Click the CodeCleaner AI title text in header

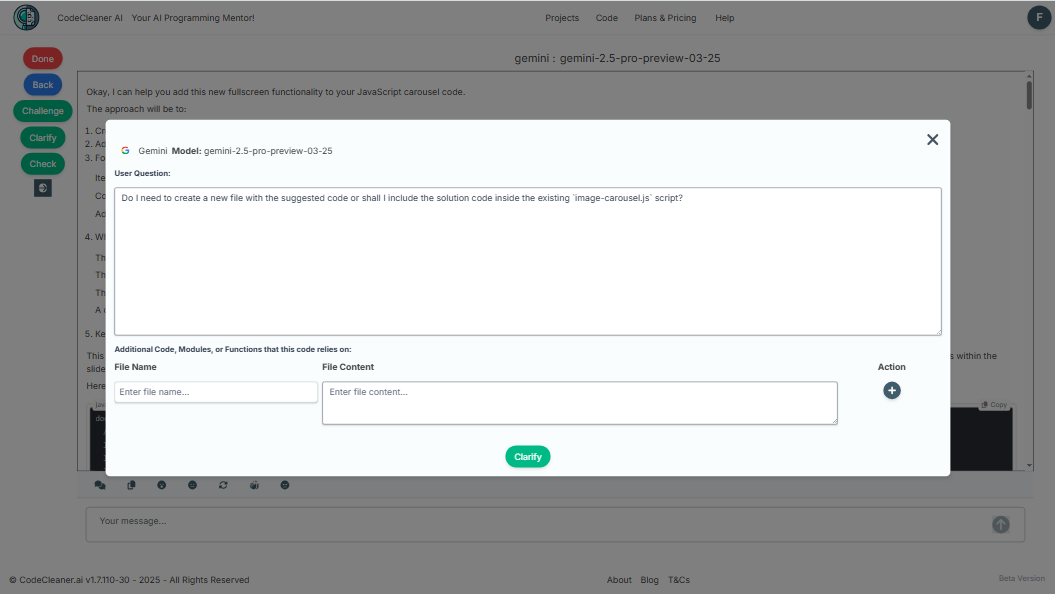point(89,18)
